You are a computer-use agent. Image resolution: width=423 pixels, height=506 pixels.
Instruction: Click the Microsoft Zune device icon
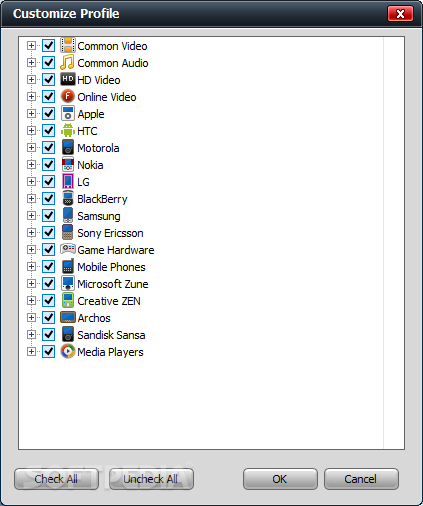tap(68, 283)
